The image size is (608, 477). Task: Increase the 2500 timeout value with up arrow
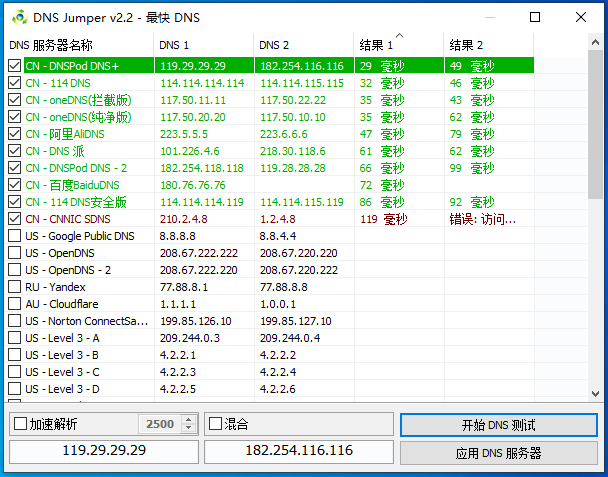(x=188, y=420)
